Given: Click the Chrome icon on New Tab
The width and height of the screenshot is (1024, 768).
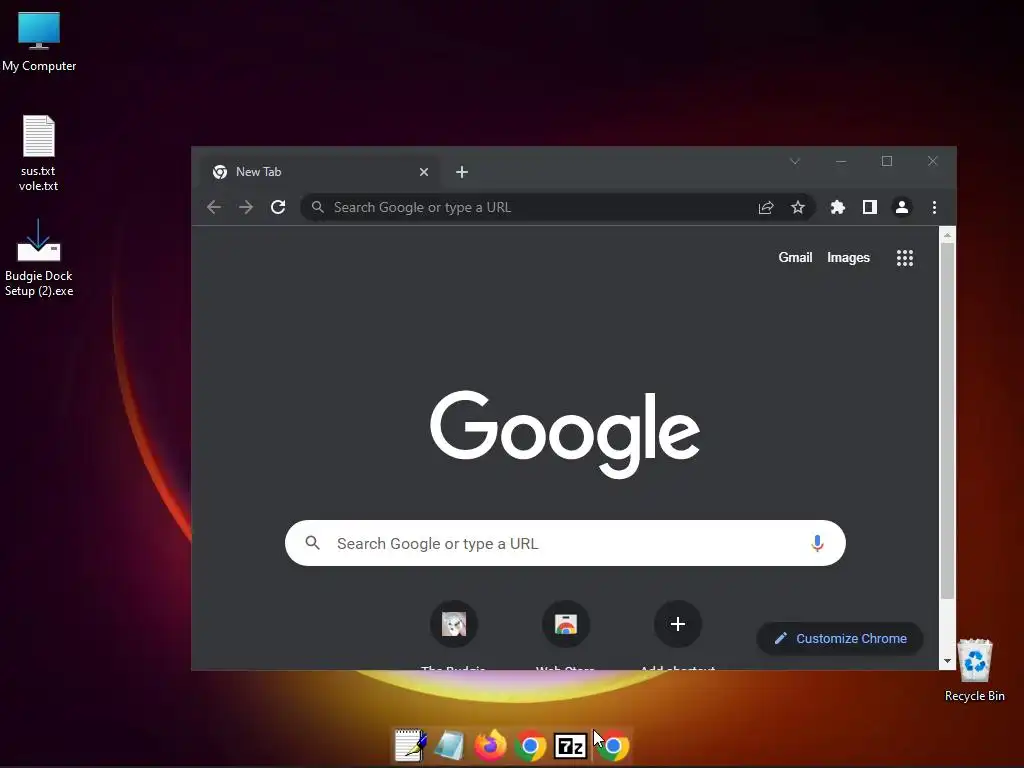Looking at the screenshot, I should (220, 172).
